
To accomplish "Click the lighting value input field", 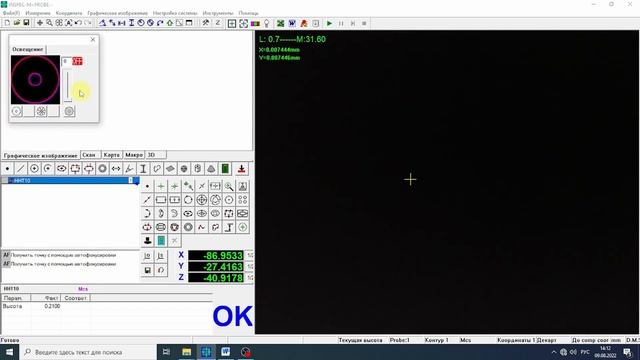I will pos(66,61).
